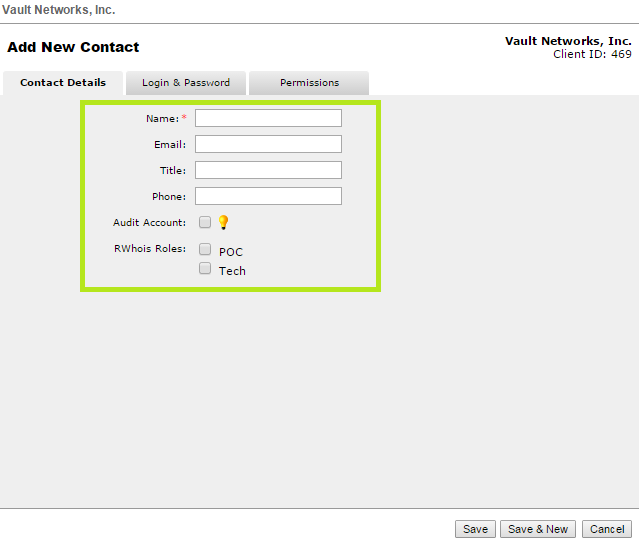Switch to the Contact Details tab
This screenshot has height=543, width=639.
tap(63, 83)
